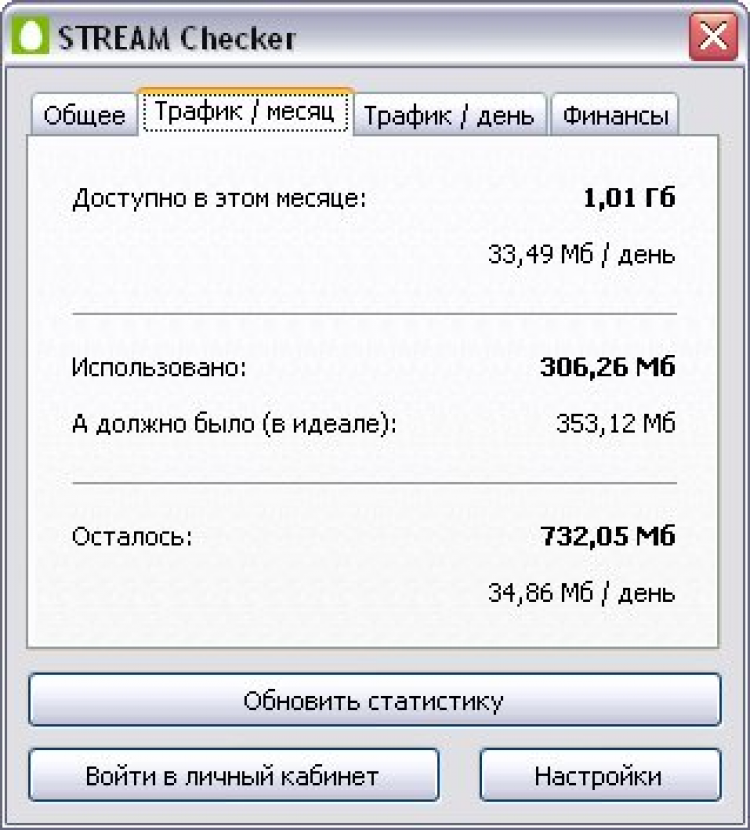Open Настройки settings button
The image size is (750, 830).
click(x=600, y=775)
